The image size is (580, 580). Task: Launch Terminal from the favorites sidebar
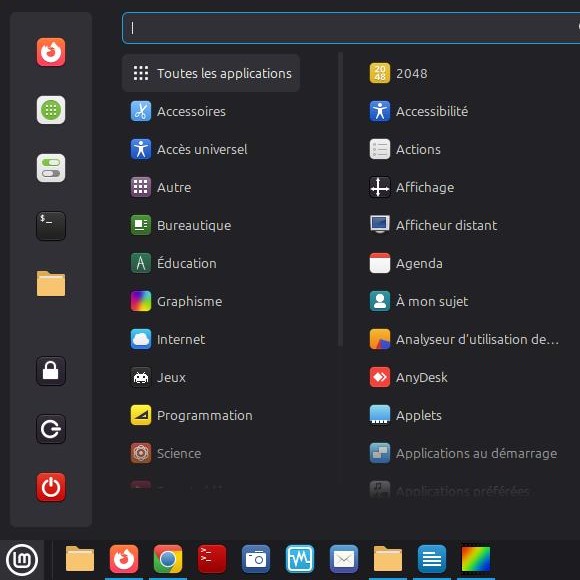tap(51, 226)
